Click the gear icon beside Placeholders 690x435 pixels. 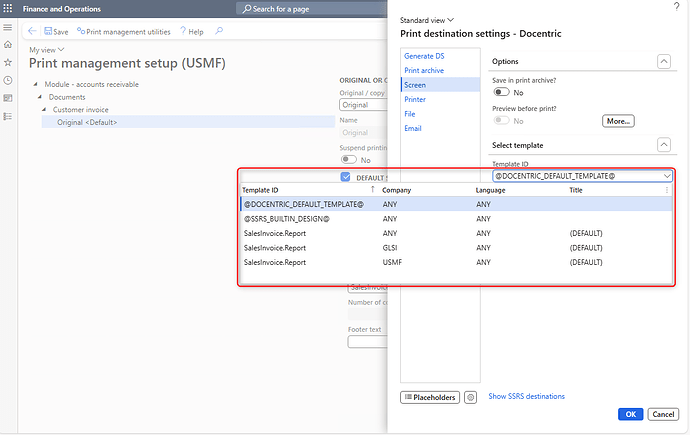click(470, 397)
